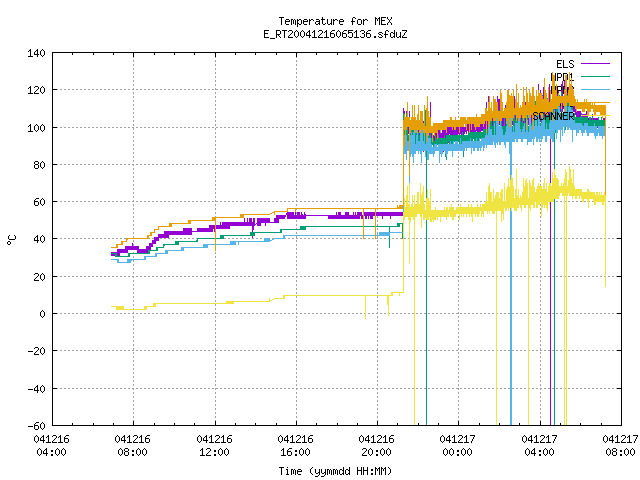This screenshot has height=480, width=640.
Task: Select the filename E_RT20041216065136.sfduZ subtitle
Action: pyautogui.click(x=336, y=34)
